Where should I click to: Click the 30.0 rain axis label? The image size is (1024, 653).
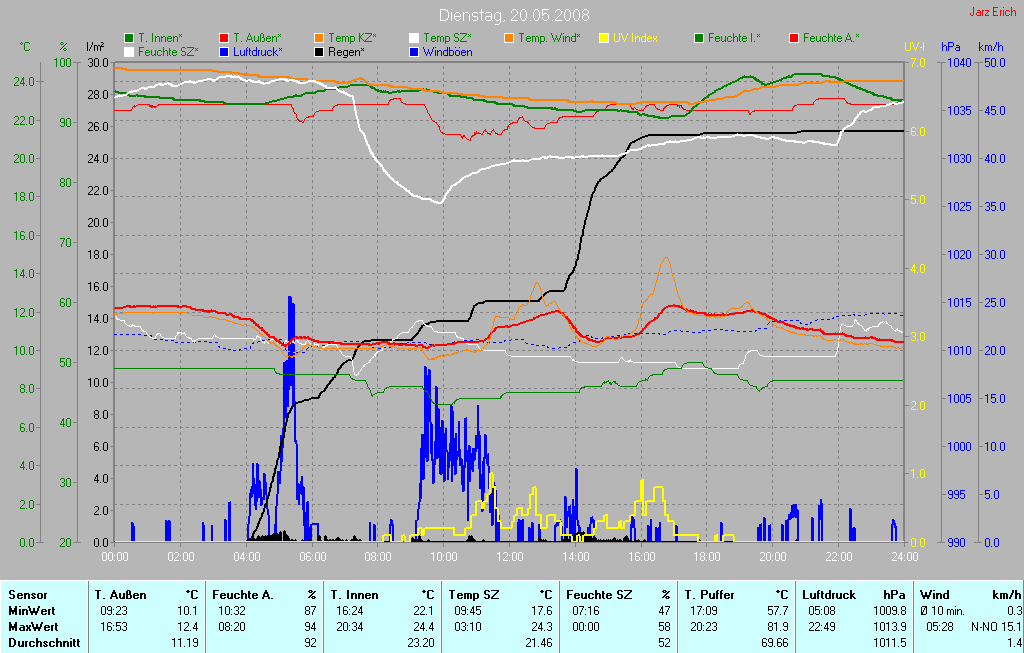pyautogui.click(x=98, y=63)
